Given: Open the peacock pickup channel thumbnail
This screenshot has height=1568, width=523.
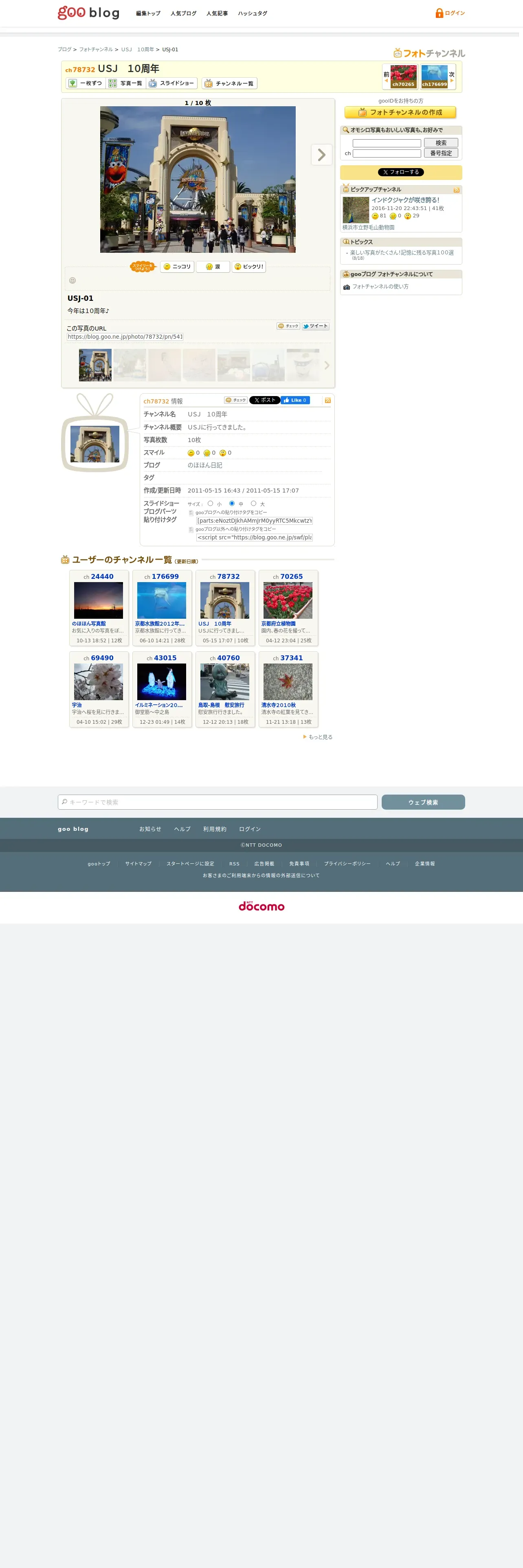Looking at the screenshot, I should (x=356, y=210).
